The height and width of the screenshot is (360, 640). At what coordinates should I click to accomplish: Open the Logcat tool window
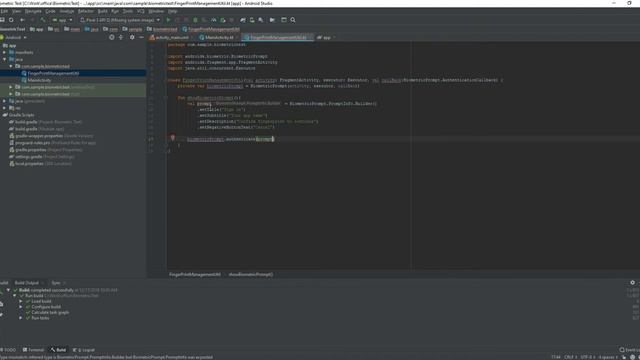click(84, 350)
